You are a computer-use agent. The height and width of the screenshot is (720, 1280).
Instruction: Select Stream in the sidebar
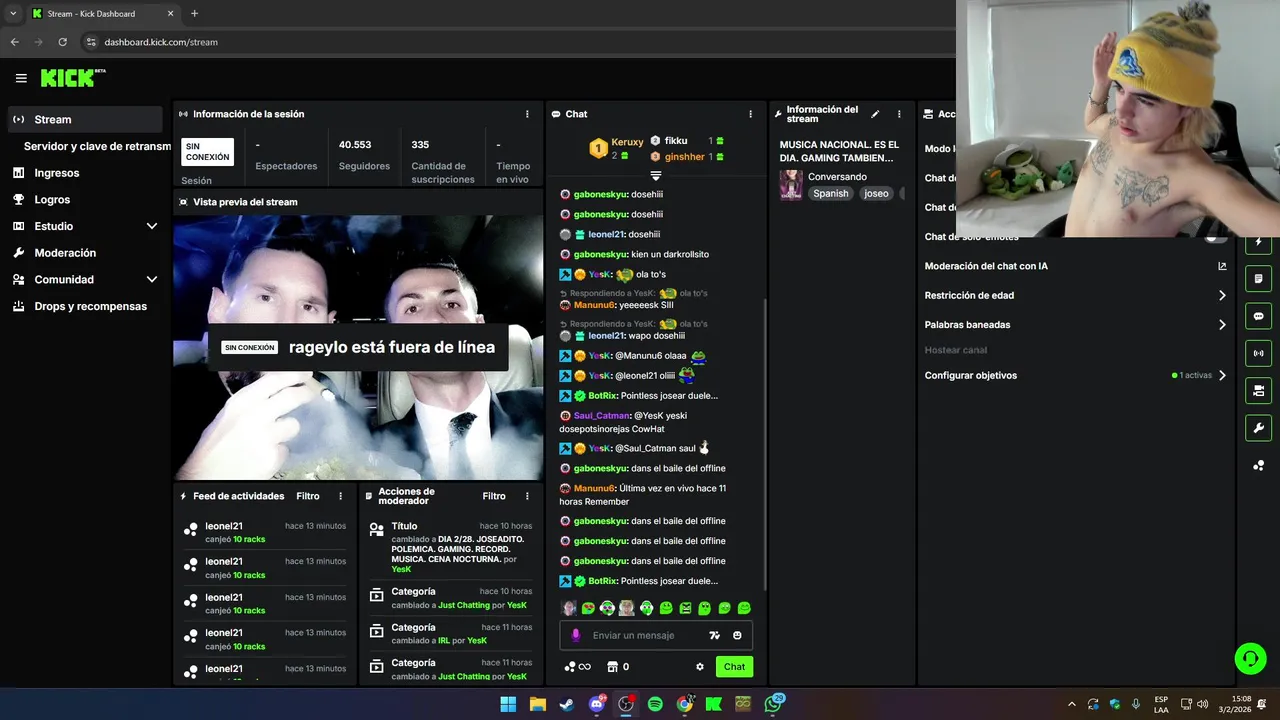(84, 119)
